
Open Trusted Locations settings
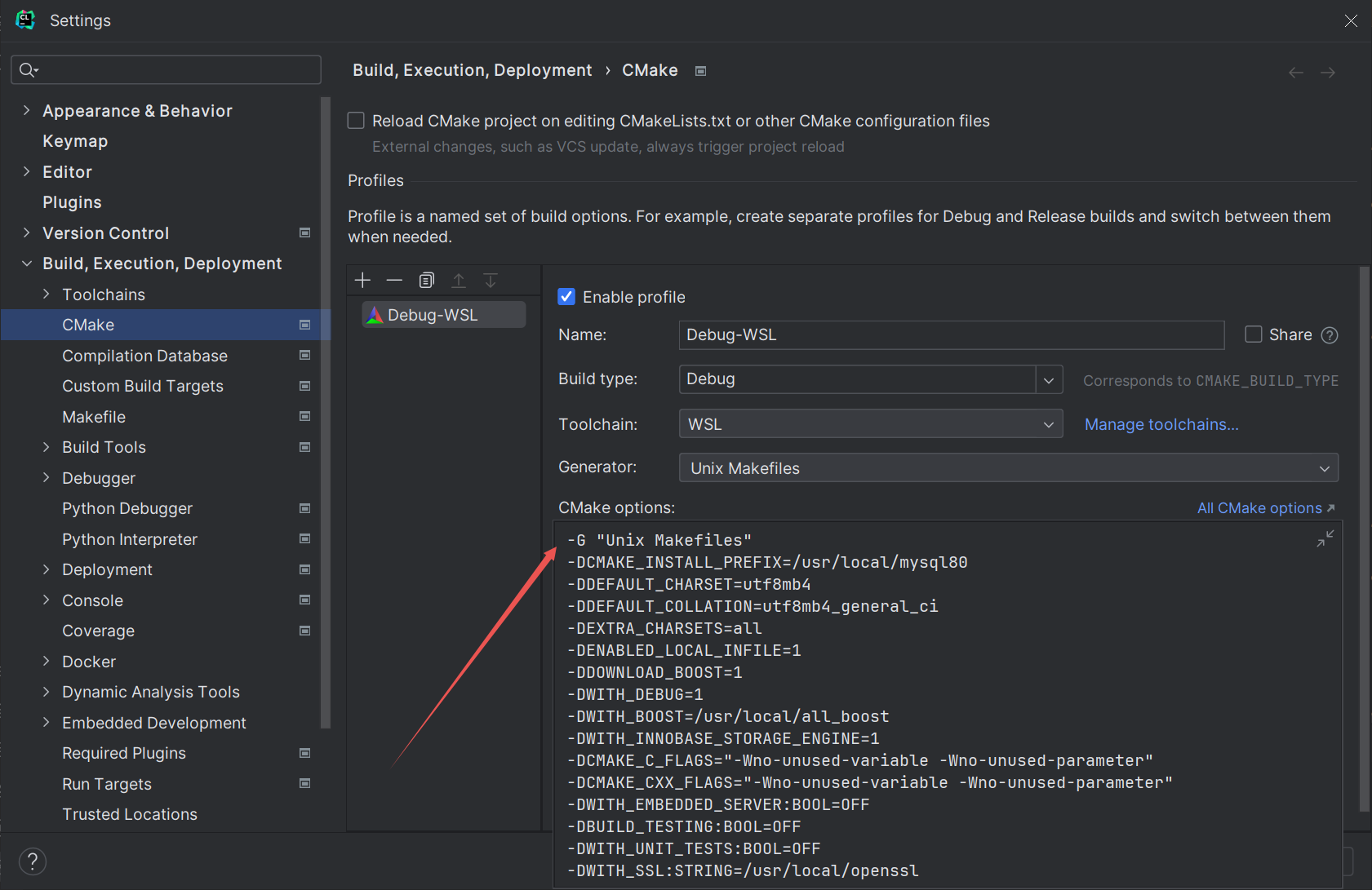[130, 814]
